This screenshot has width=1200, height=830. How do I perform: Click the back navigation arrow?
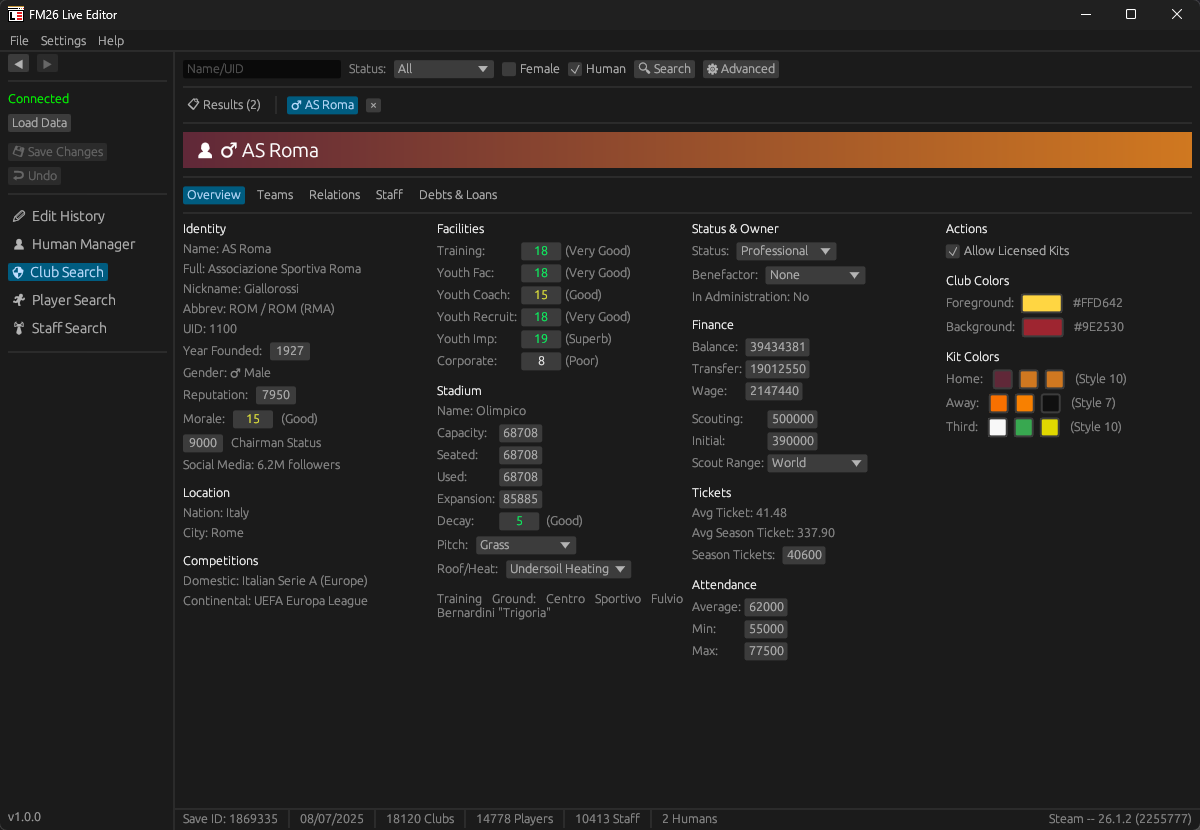(18, 64)
